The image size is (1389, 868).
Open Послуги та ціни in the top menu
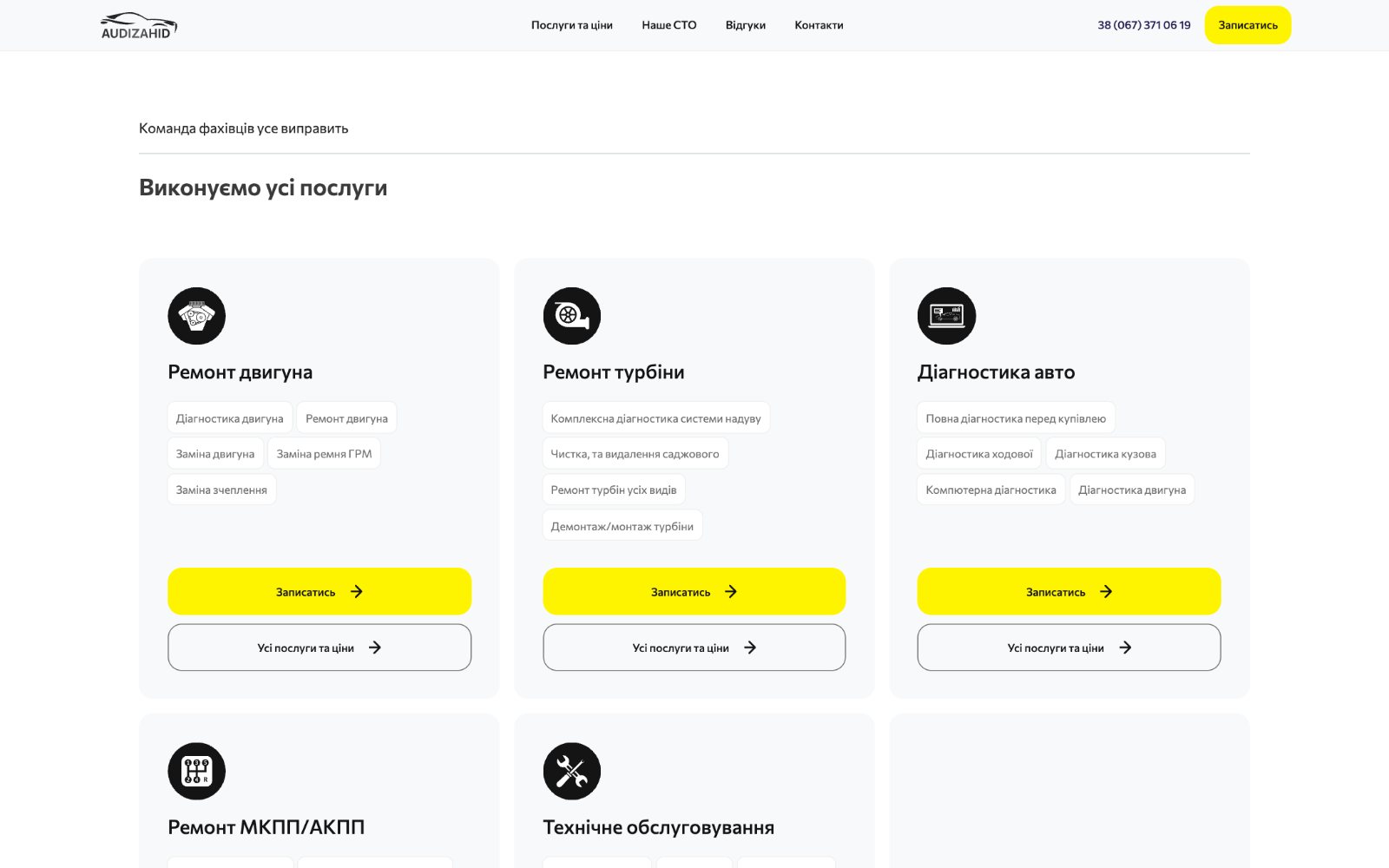tap(572, 25)
